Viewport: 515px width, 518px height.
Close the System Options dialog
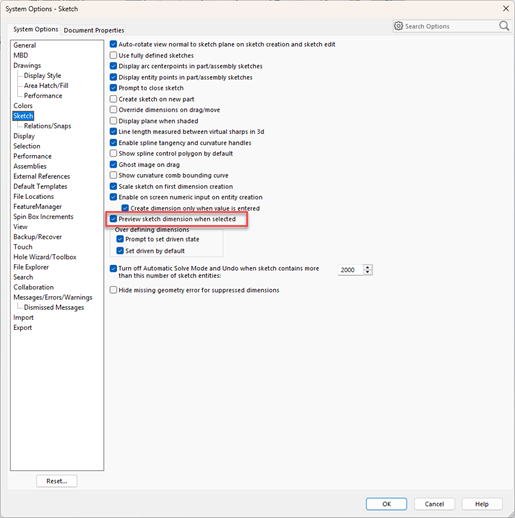coord(506,8)
